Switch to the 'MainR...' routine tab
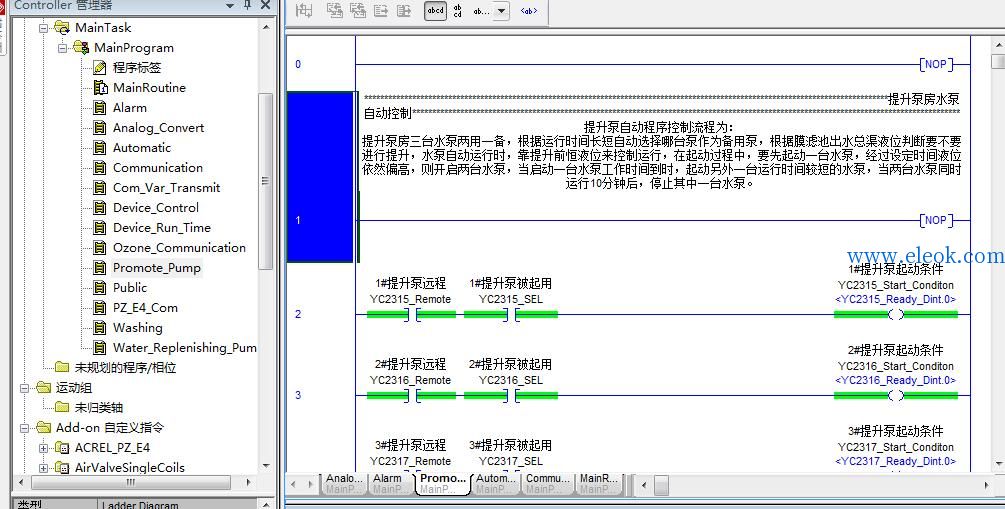 599,483
